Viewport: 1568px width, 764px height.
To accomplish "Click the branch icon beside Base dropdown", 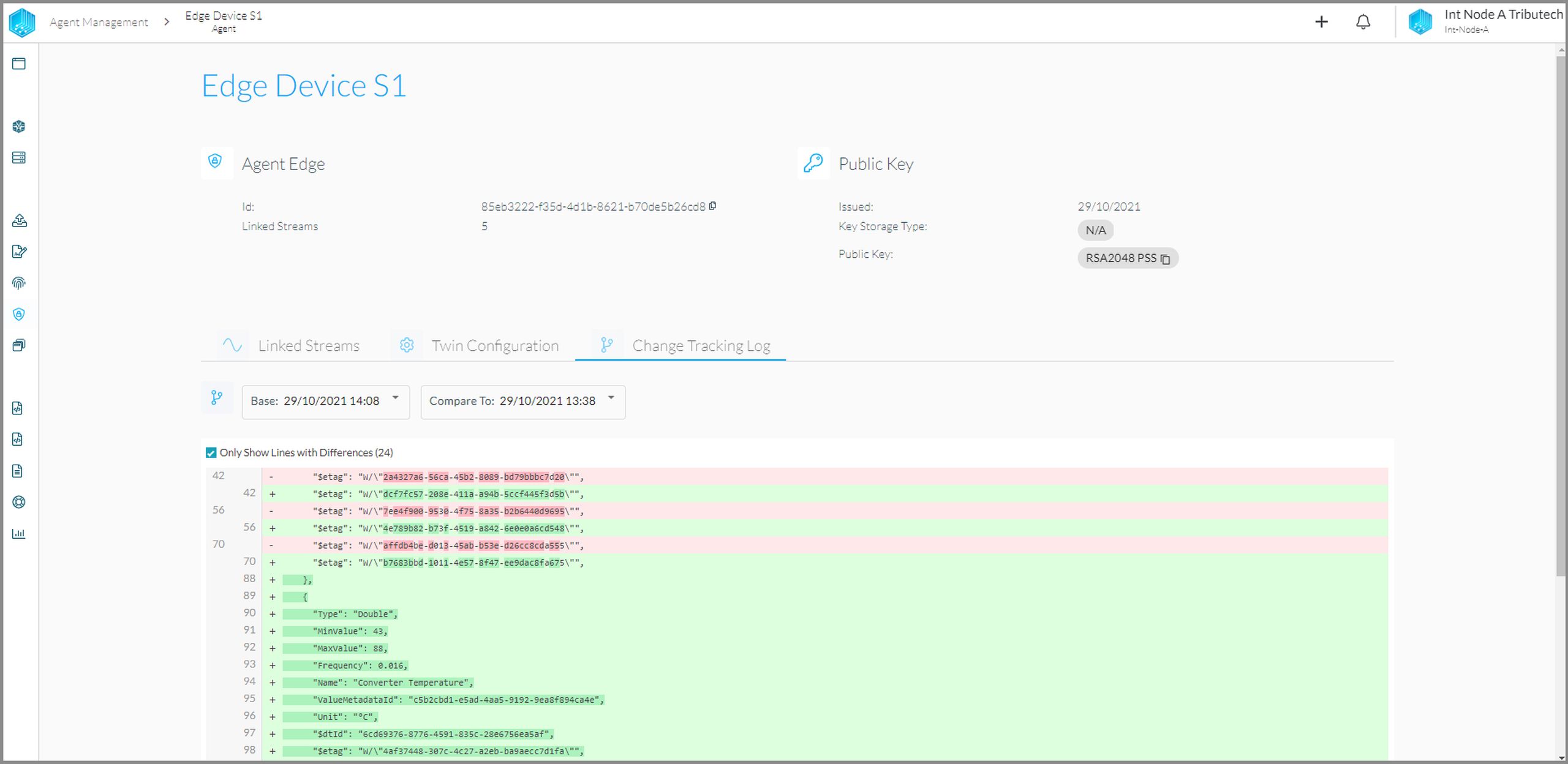I will [217, 398].
